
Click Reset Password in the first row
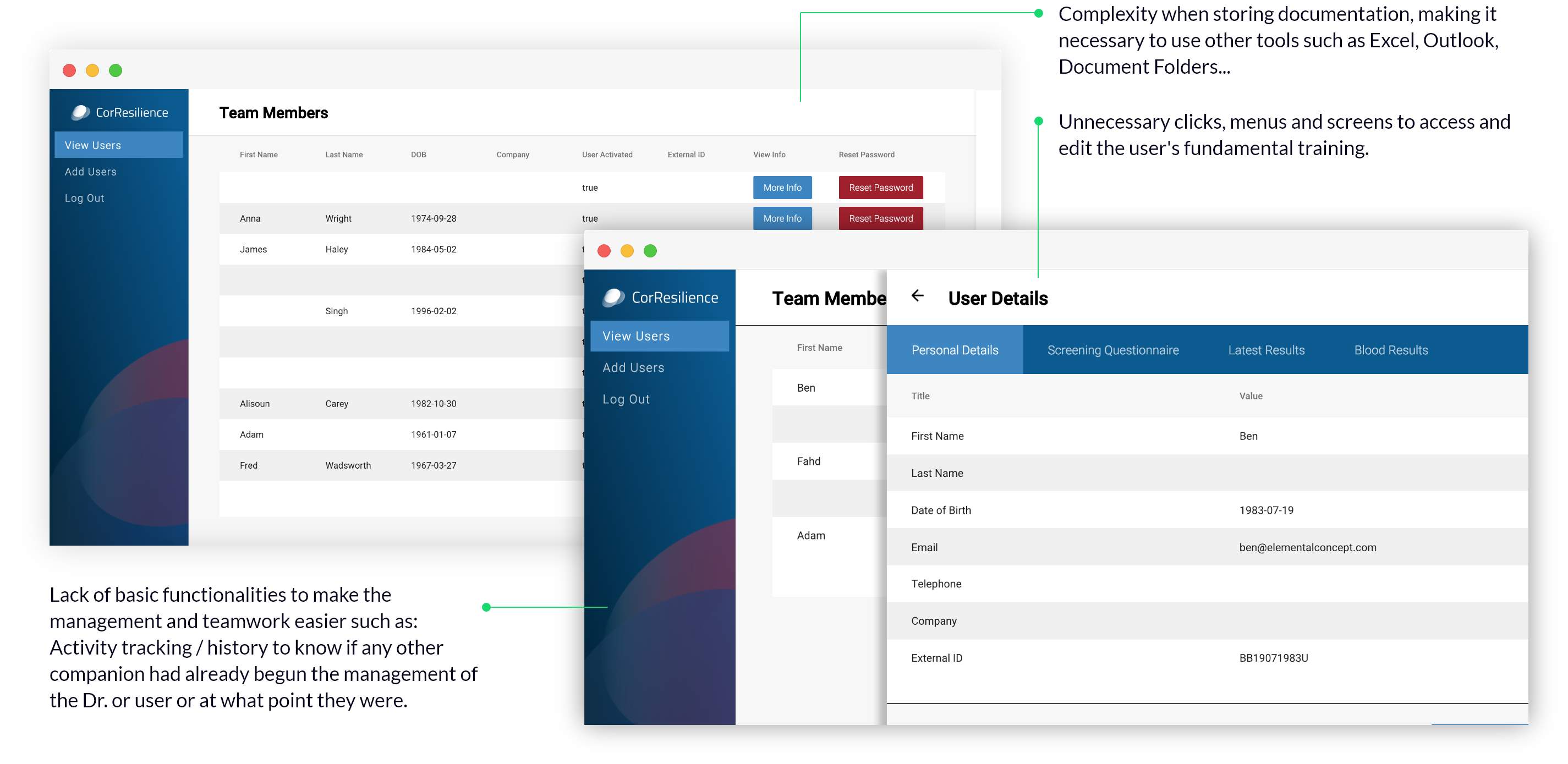pyautogui.click(x=880, y=188)
